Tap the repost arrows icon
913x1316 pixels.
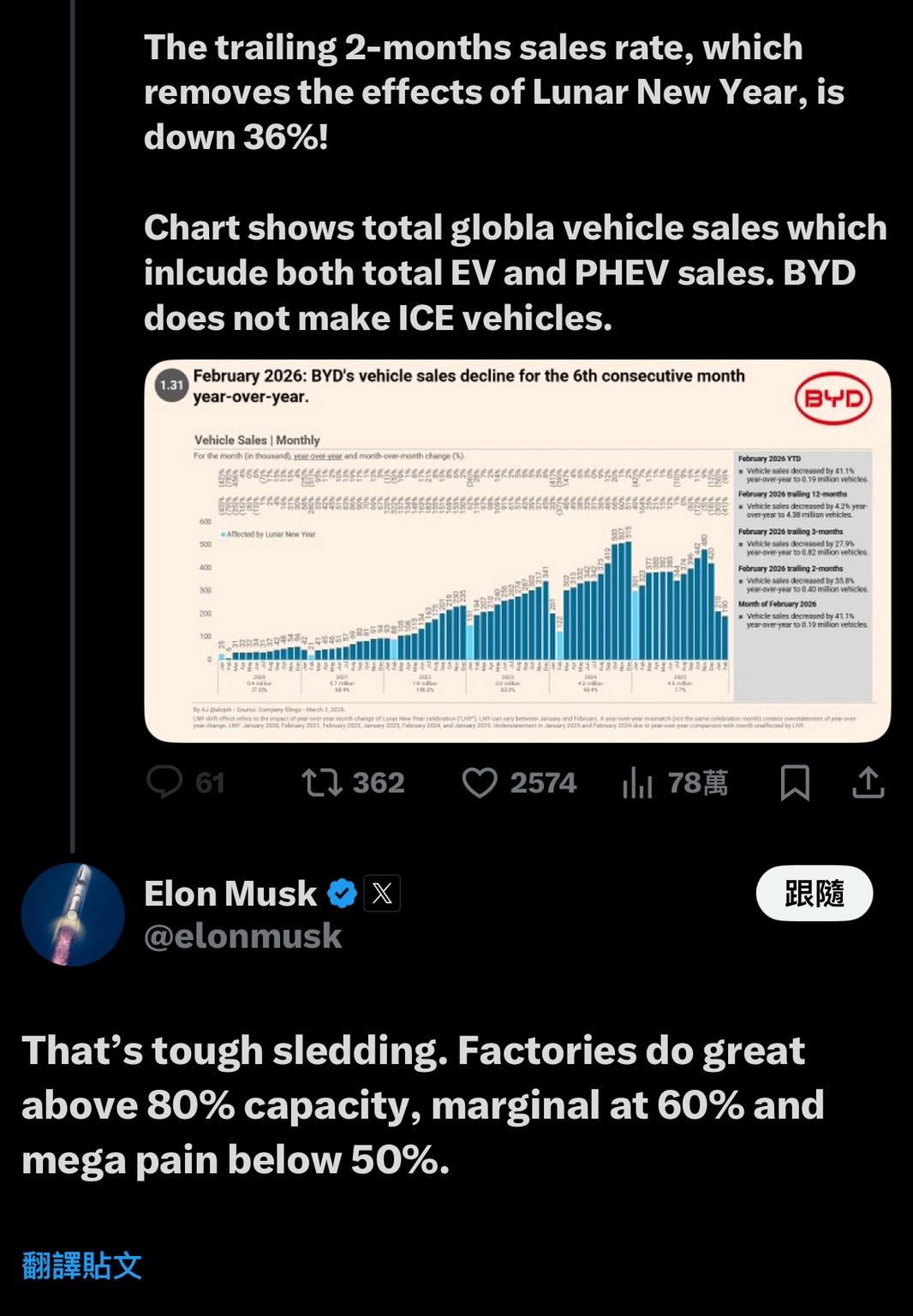[x=322, y=782]
